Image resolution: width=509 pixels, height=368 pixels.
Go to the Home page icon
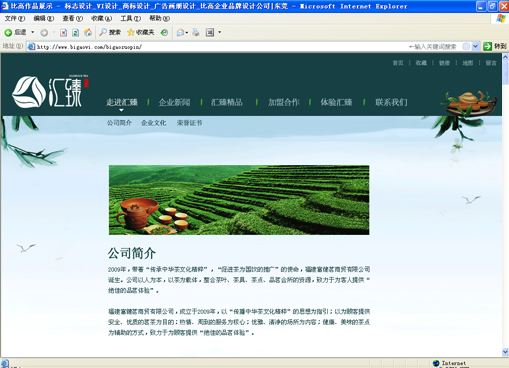tap(88, 32)
